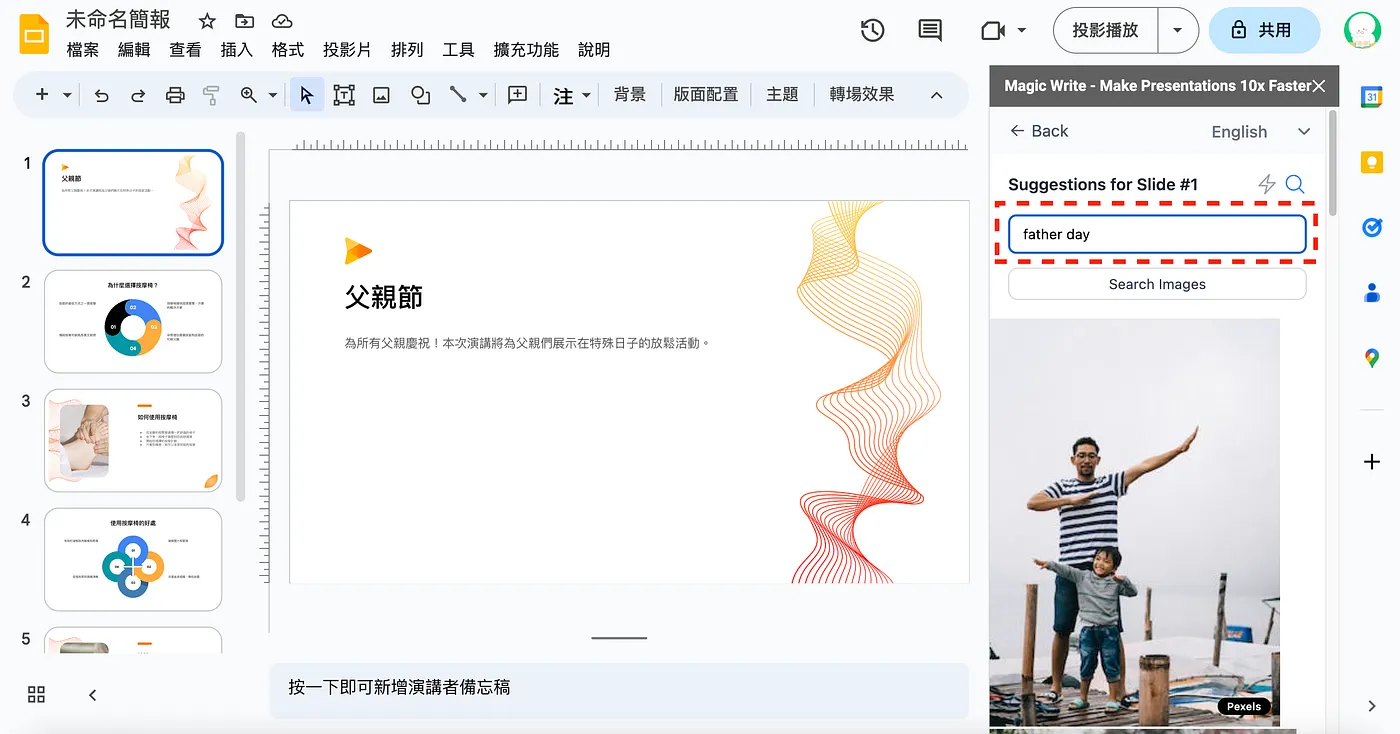Open Google Calendar in side panel
The width and height of the screenshot is (1400, 734).
[x=1371, y=97]
